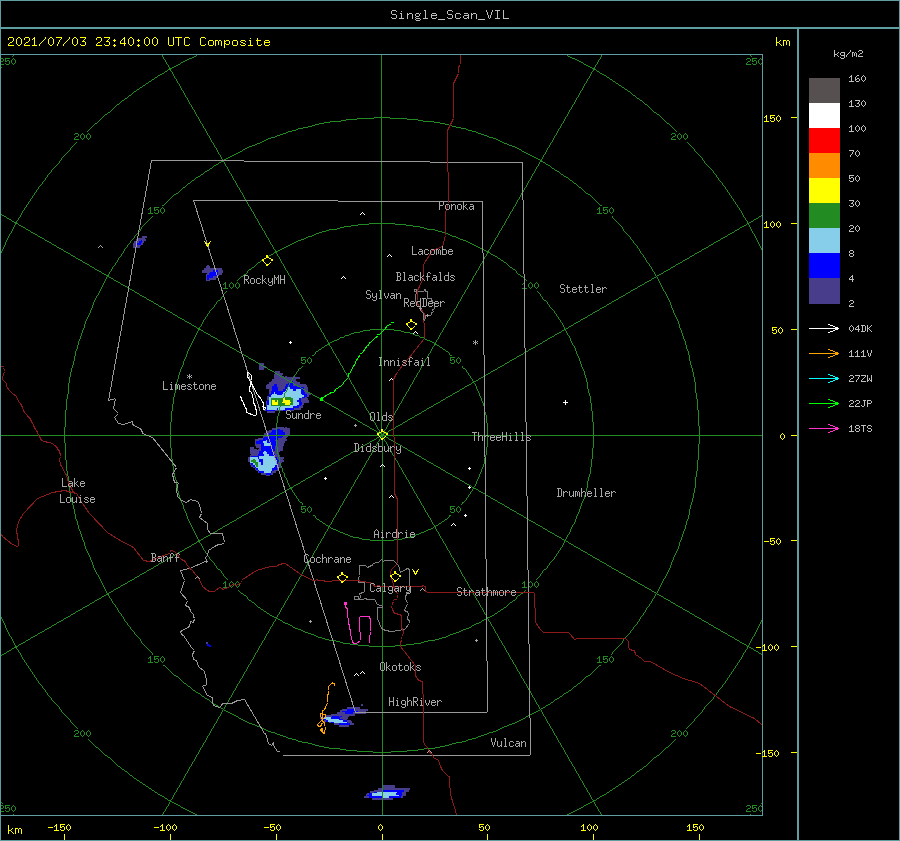The image size is (900, 841).
Task: Click the Sundre city label
Action: 303,415
